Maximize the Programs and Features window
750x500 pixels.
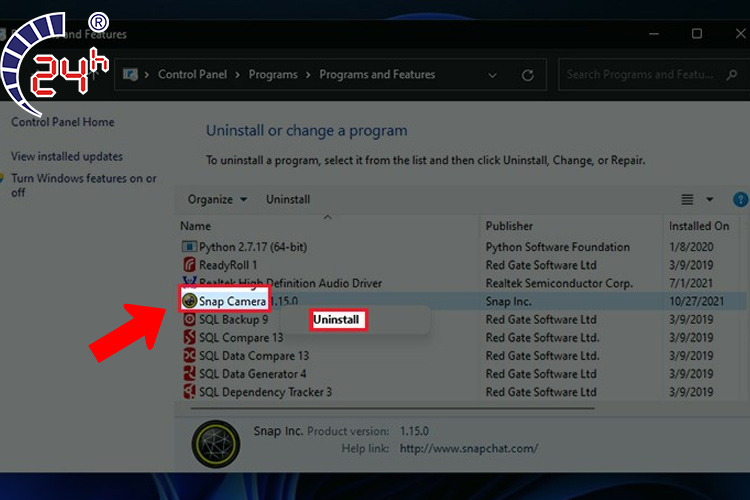(x=697, y=33)
